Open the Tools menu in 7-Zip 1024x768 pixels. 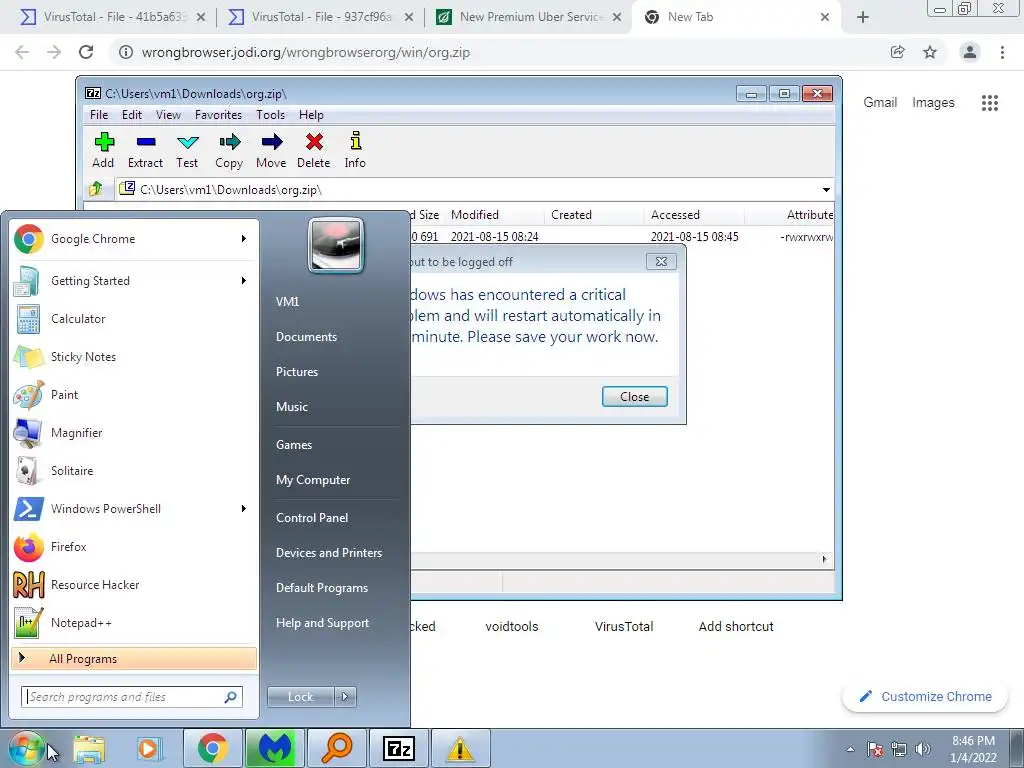(270, 115)
